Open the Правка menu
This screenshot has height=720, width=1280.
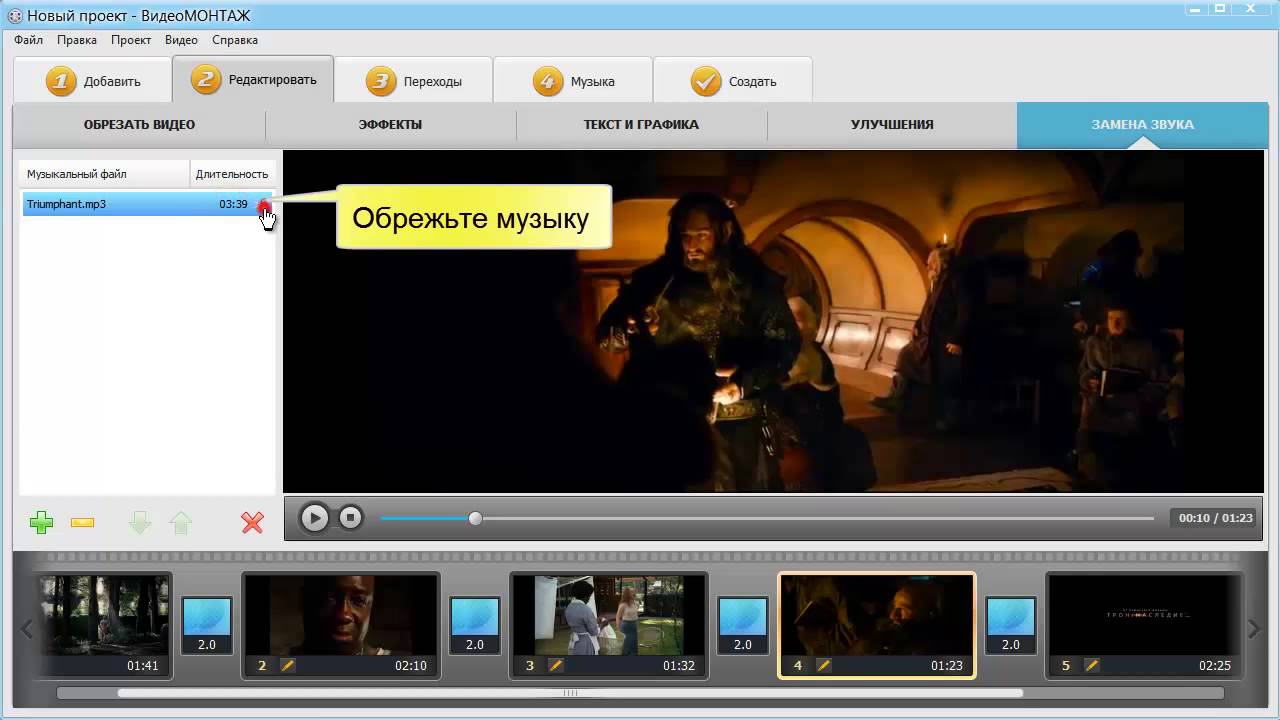[77, 40]
